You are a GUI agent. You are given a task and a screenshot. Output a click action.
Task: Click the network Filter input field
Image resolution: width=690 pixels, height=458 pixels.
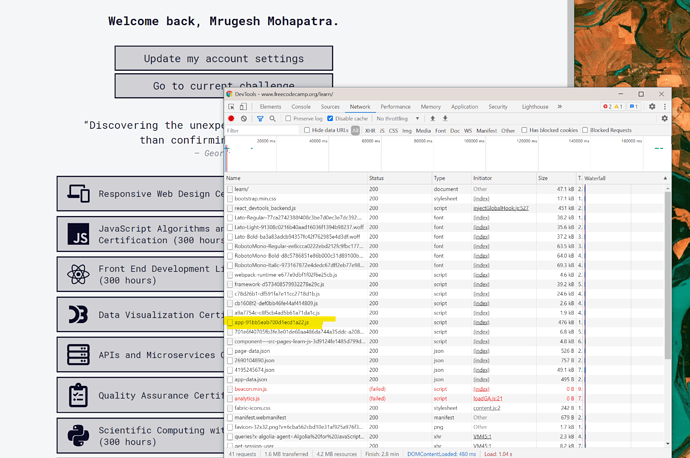pos(262,131)
